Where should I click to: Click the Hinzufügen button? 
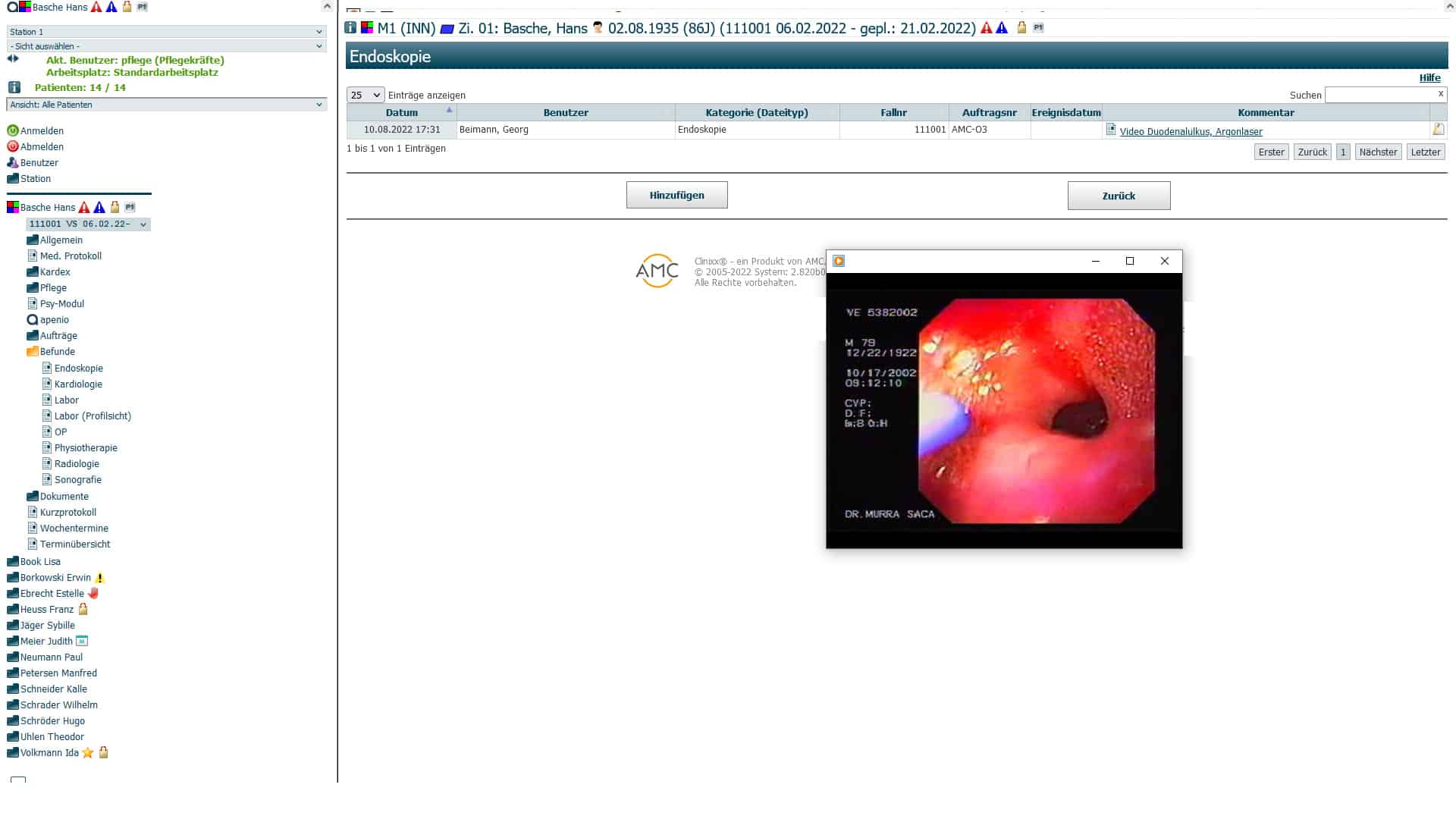(x=676, y=195)
